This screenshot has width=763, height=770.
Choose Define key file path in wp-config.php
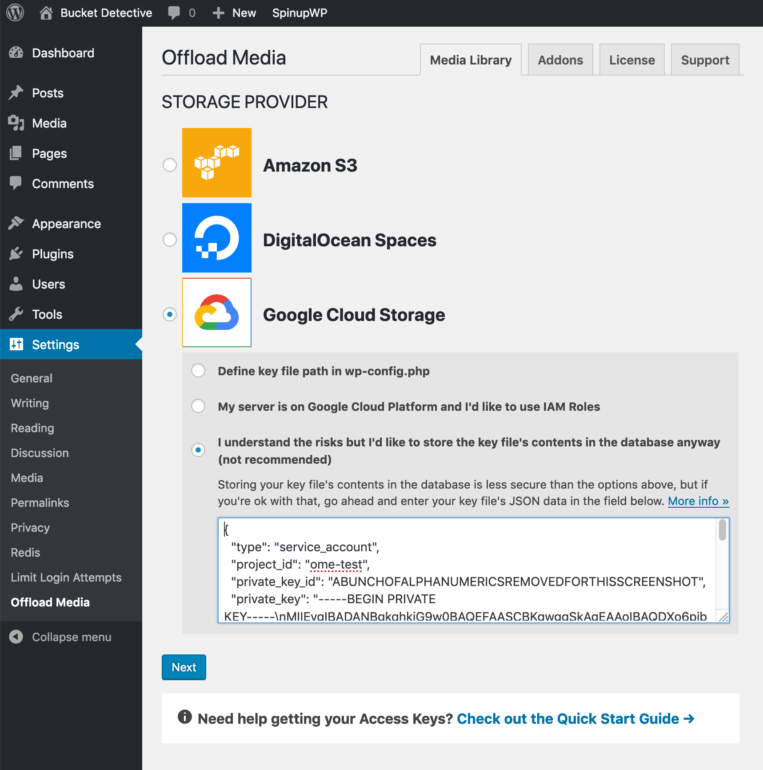(198, 371)
